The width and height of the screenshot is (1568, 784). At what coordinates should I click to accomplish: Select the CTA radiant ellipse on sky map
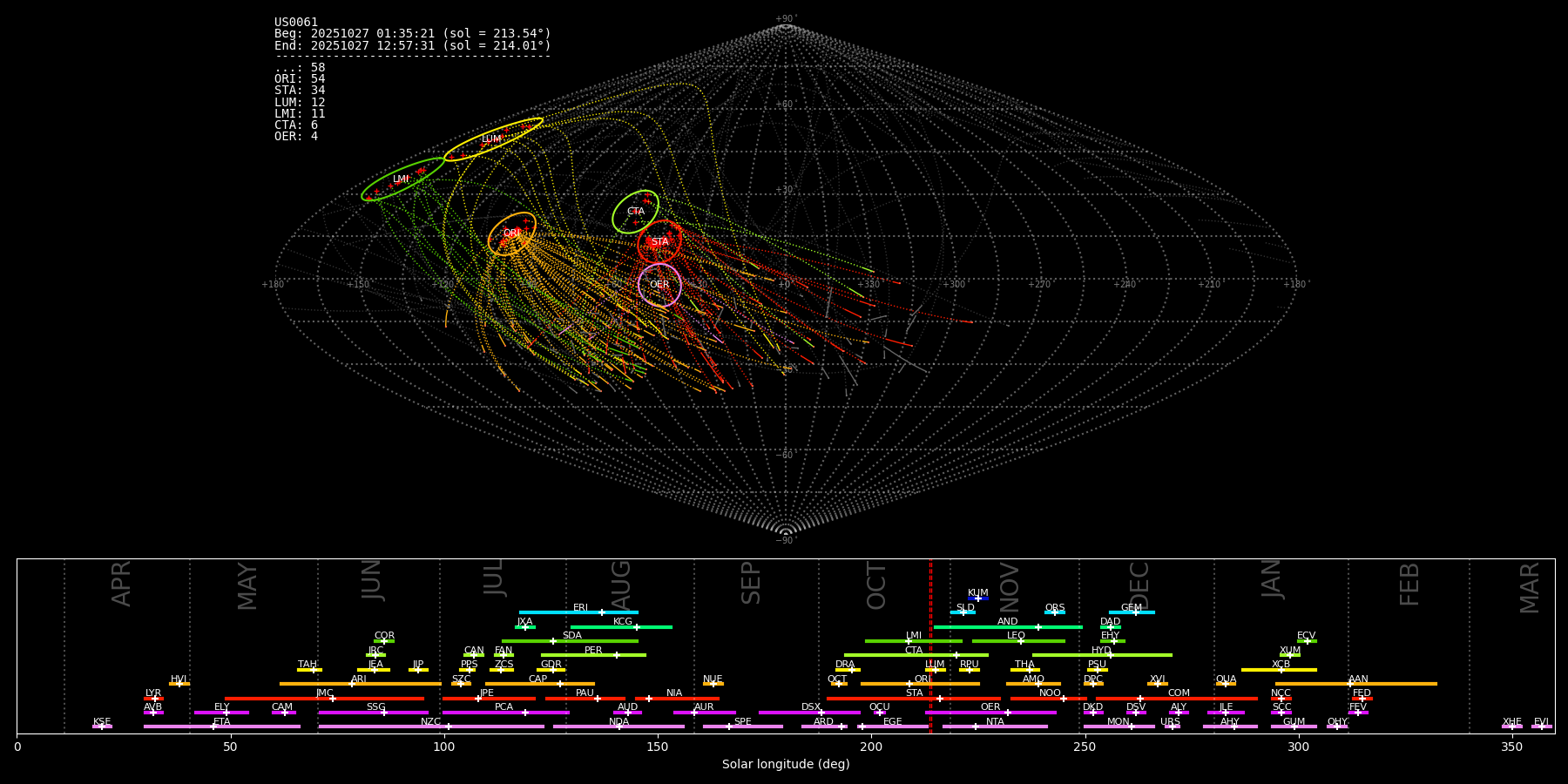point(636,212)
